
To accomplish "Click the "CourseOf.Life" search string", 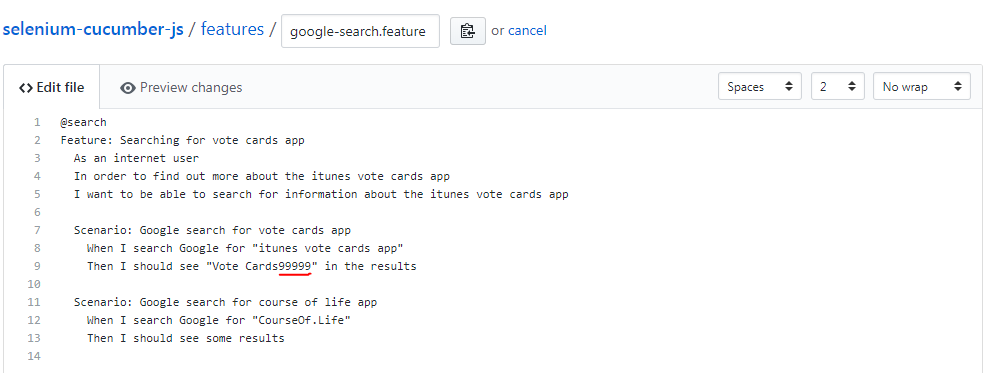I will (301, 320).
